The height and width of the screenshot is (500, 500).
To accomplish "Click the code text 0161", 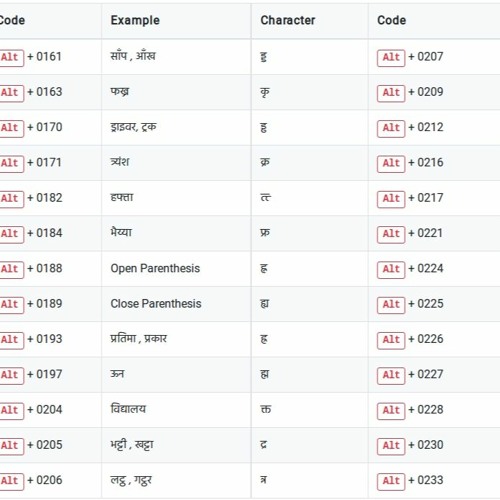I will pos(49,57).
